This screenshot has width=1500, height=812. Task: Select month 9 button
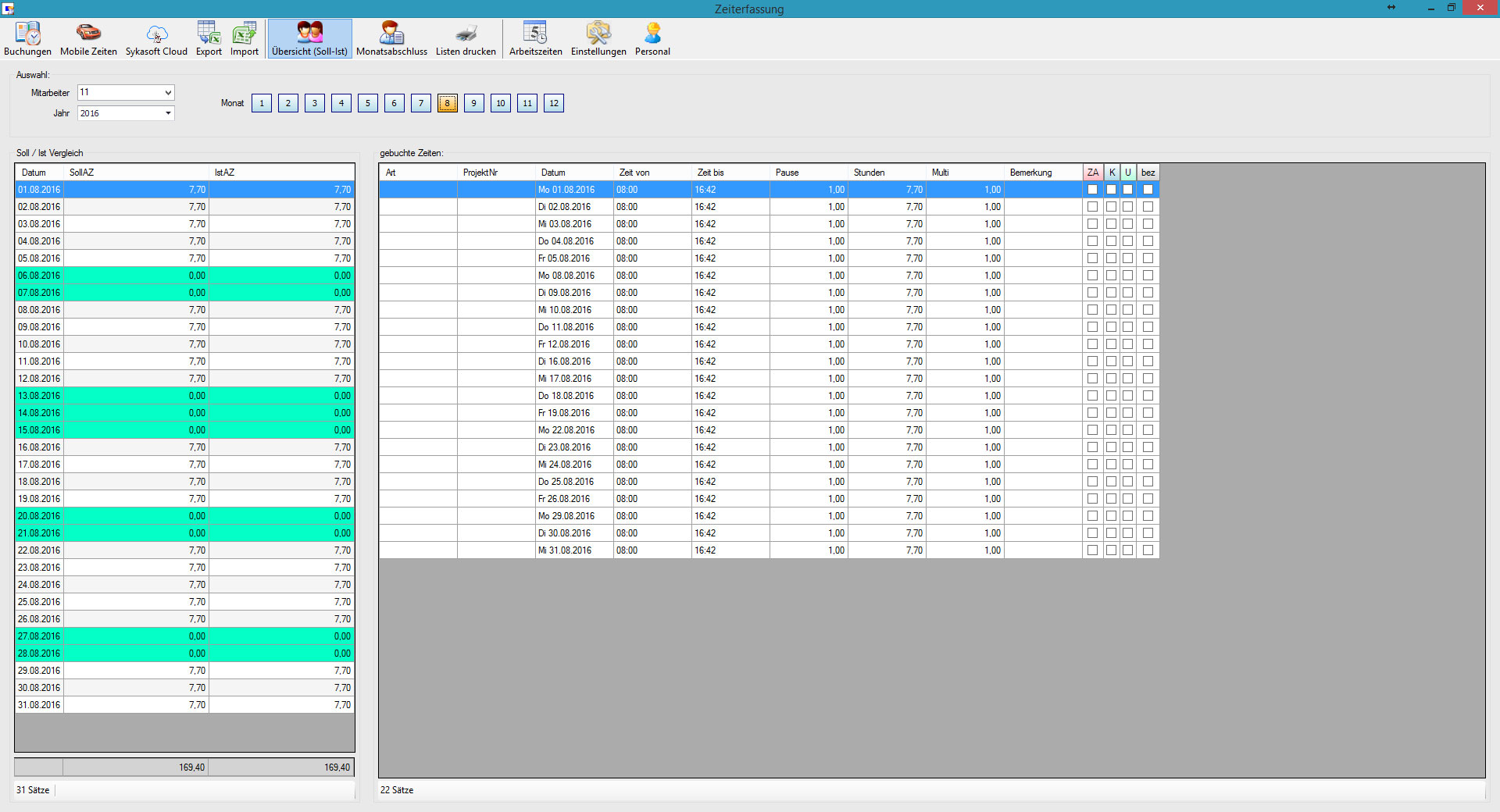point(473,103)
